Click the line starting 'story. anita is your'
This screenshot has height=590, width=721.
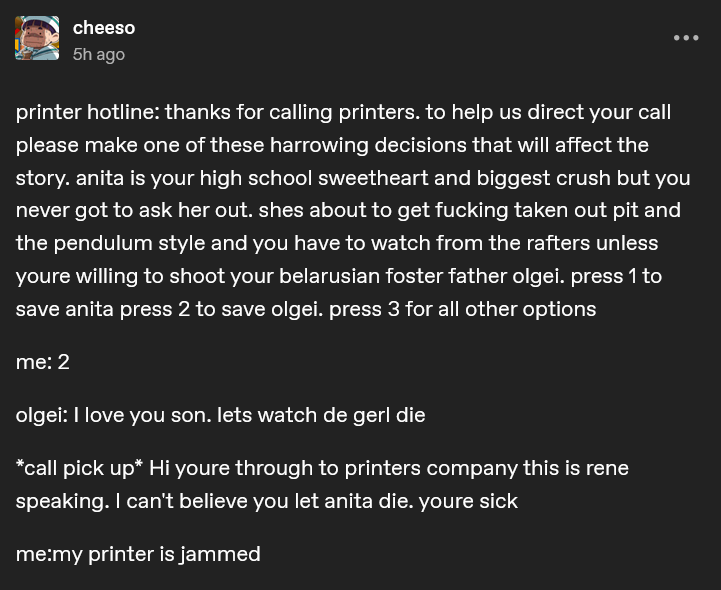pyautogui.click(x=353, y=178)
